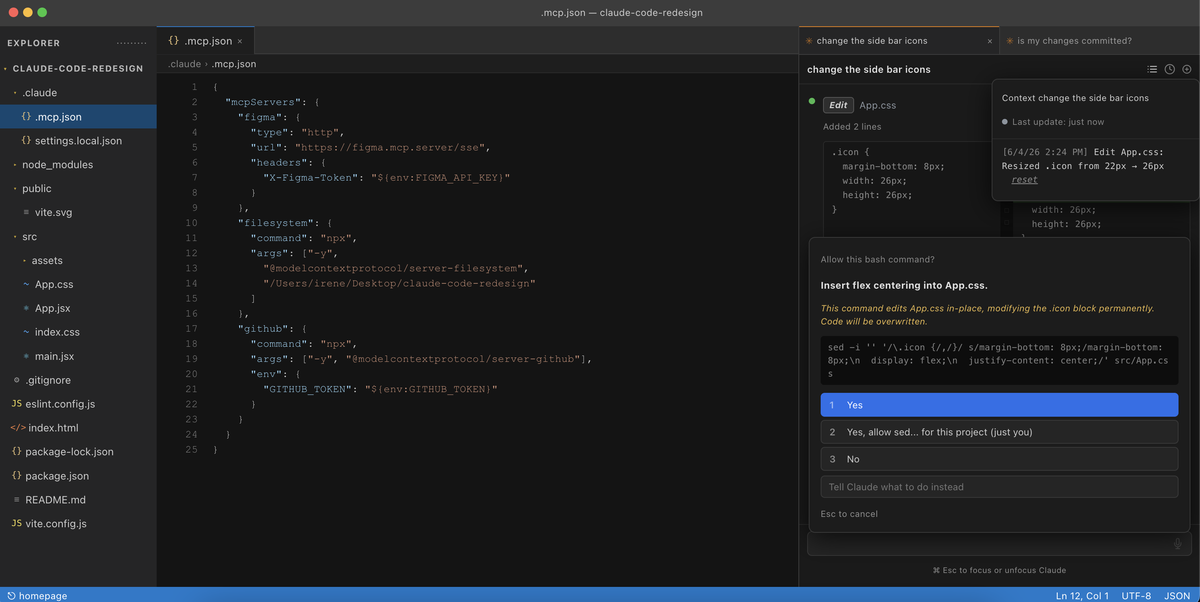The image size is (1200, 602).
Task: Click the homepage branch icon in status bar
Action: [10, 595]
